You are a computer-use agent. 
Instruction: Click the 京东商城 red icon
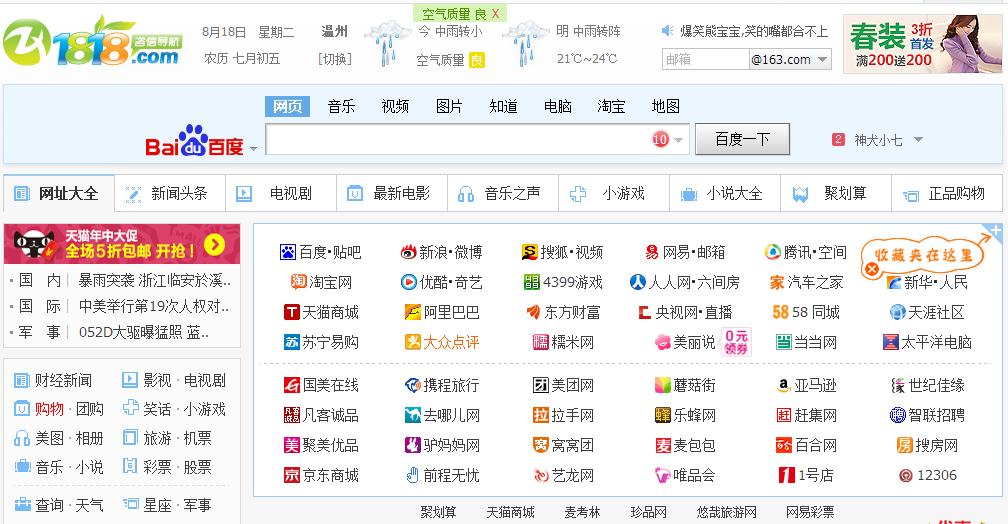click(291, 475)
